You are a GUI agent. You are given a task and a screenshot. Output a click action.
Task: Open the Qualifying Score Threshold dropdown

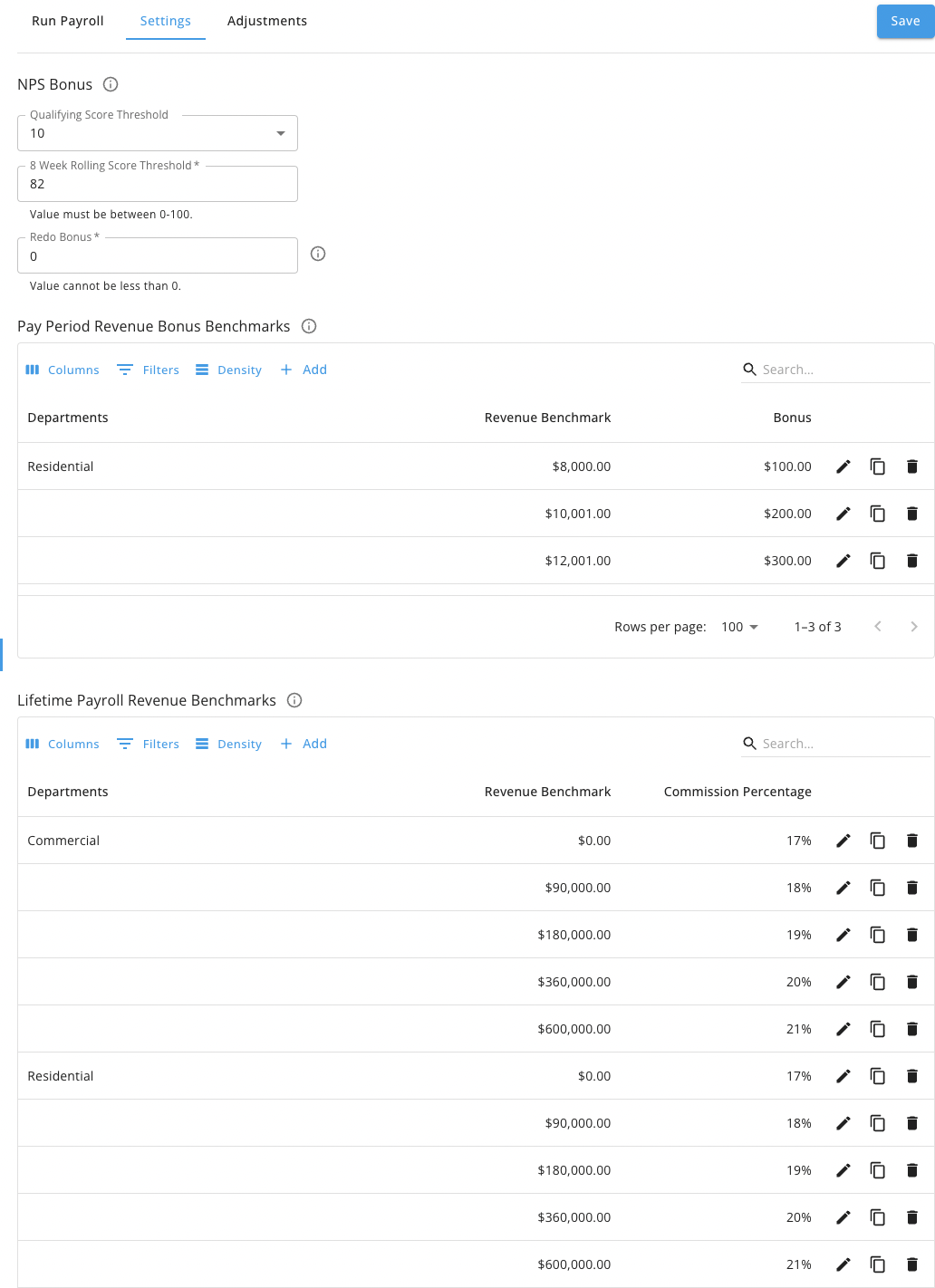point(158,133)
